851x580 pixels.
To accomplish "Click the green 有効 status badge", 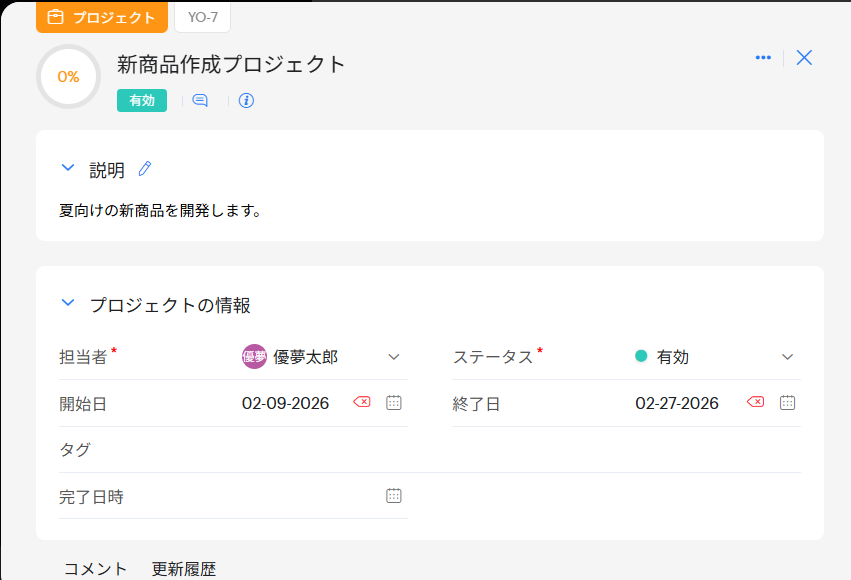I will tap(142, 100).
